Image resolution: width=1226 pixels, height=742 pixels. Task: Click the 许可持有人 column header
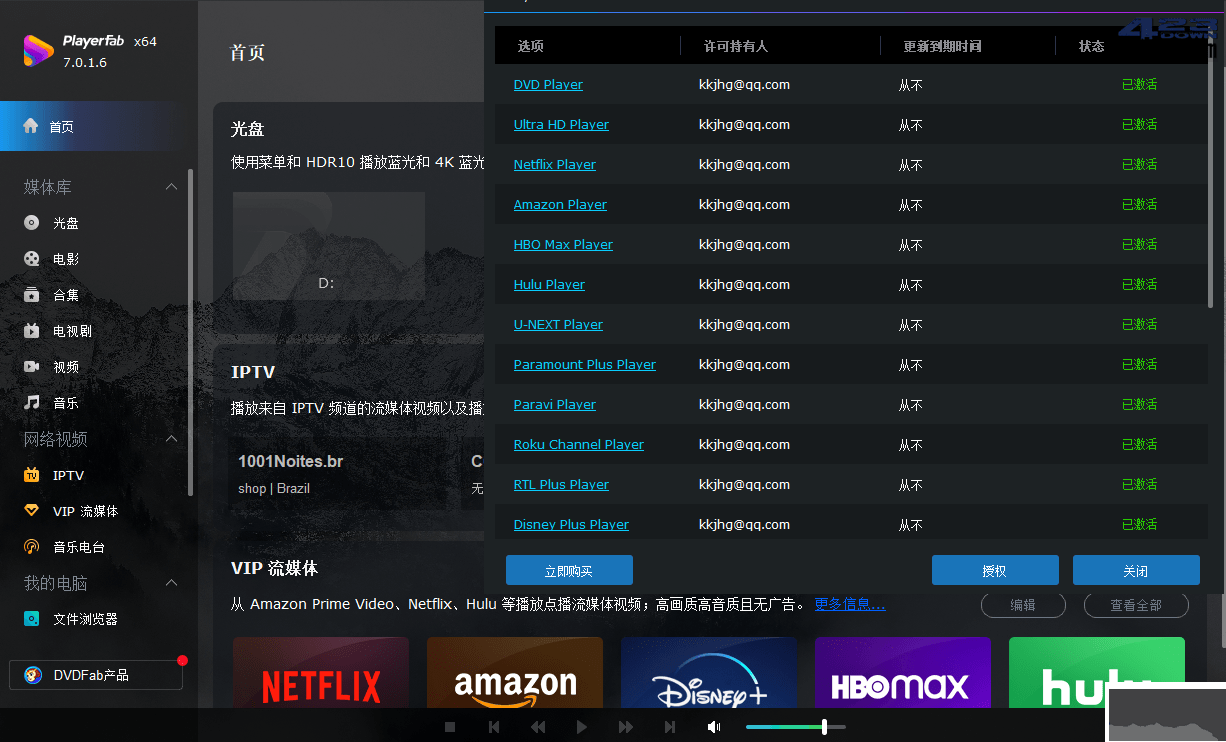(x=736, y=46)
